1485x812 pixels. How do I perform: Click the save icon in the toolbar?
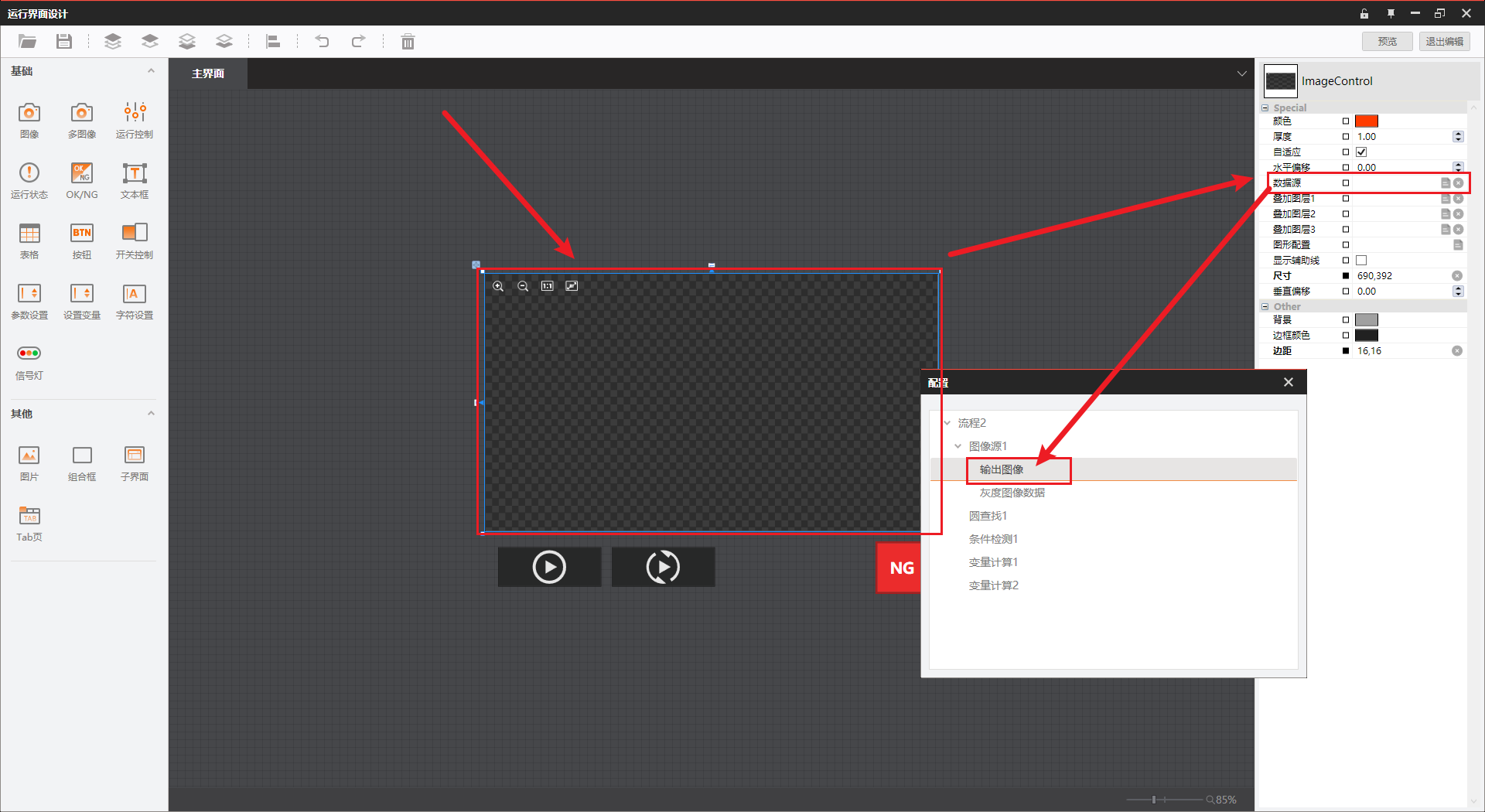64,42
